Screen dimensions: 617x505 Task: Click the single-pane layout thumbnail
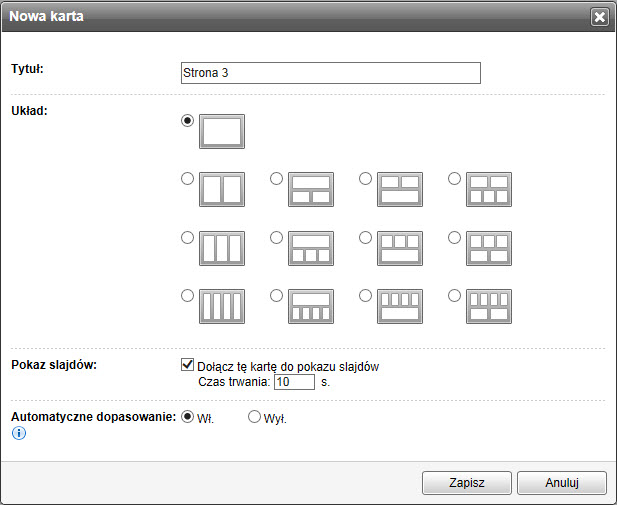click(221, 131)
